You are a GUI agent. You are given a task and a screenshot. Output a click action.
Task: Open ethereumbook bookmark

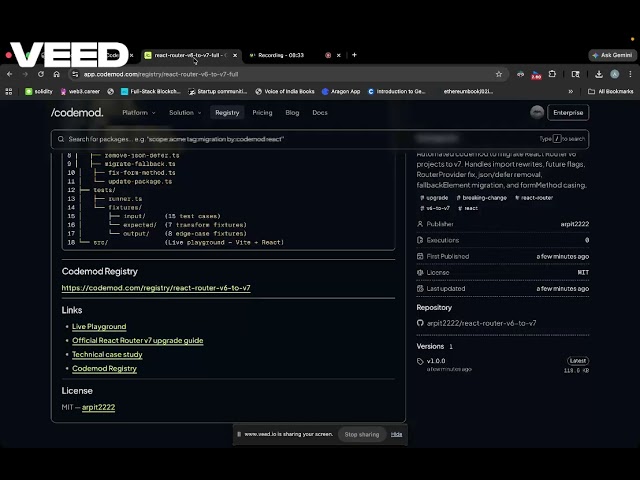point(468,91)
